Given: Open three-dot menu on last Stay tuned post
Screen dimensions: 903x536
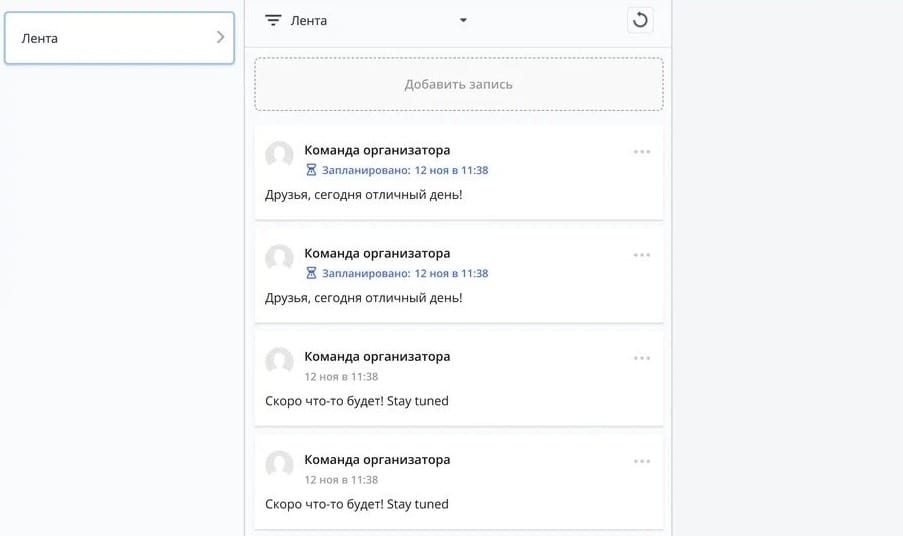Looking at the screenshot, I should click(642, 461).
